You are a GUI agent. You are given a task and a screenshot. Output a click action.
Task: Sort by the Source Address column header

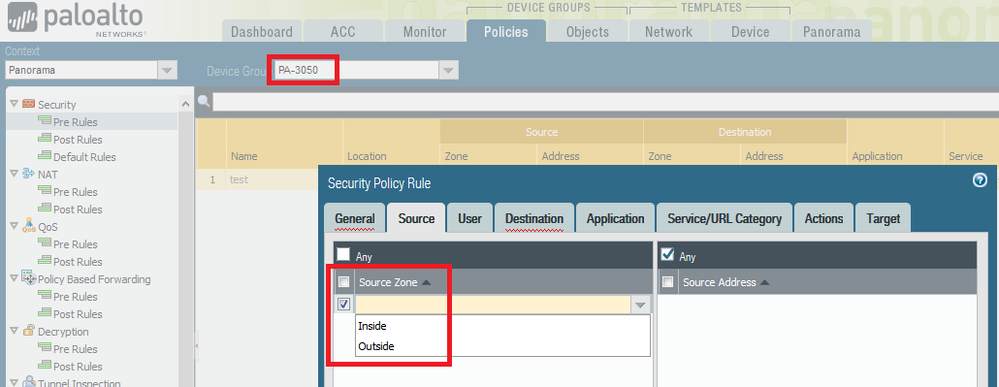point(827,282)
